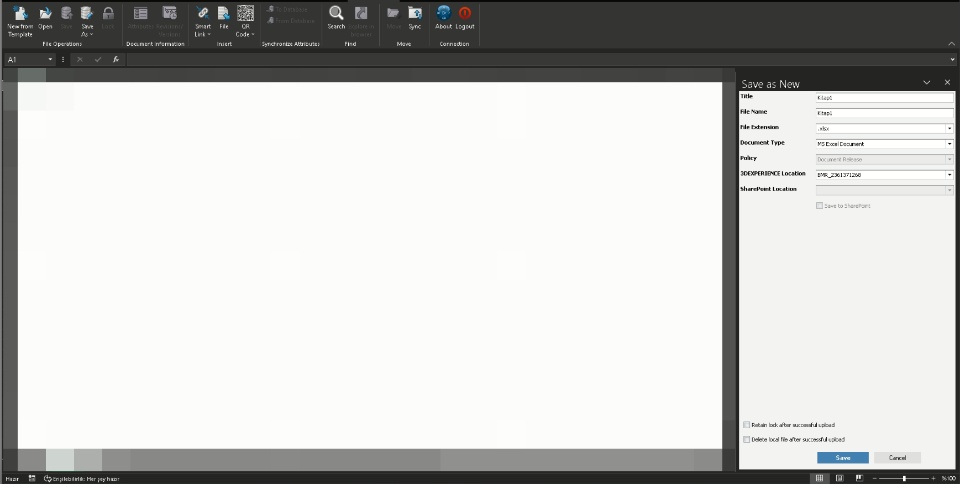
Task: Open a document via Open icon
Action: [45, 13]
